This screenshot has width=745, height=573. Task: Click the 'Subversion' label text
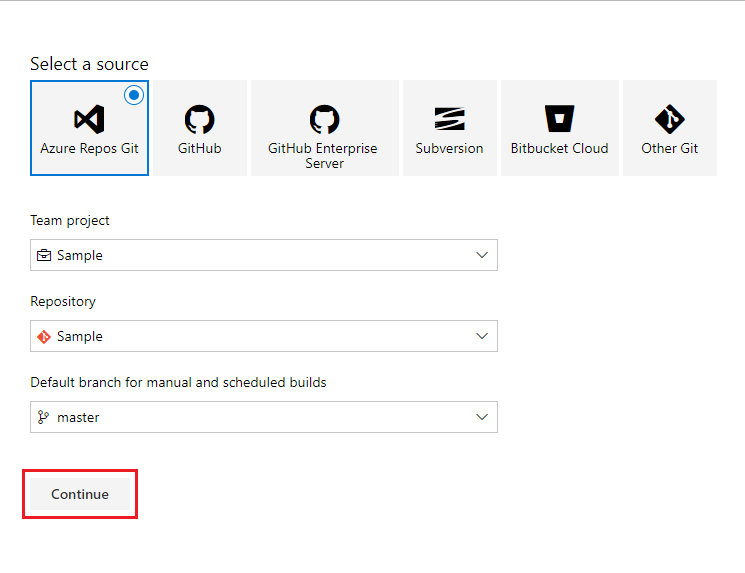[x=449, y=148]
